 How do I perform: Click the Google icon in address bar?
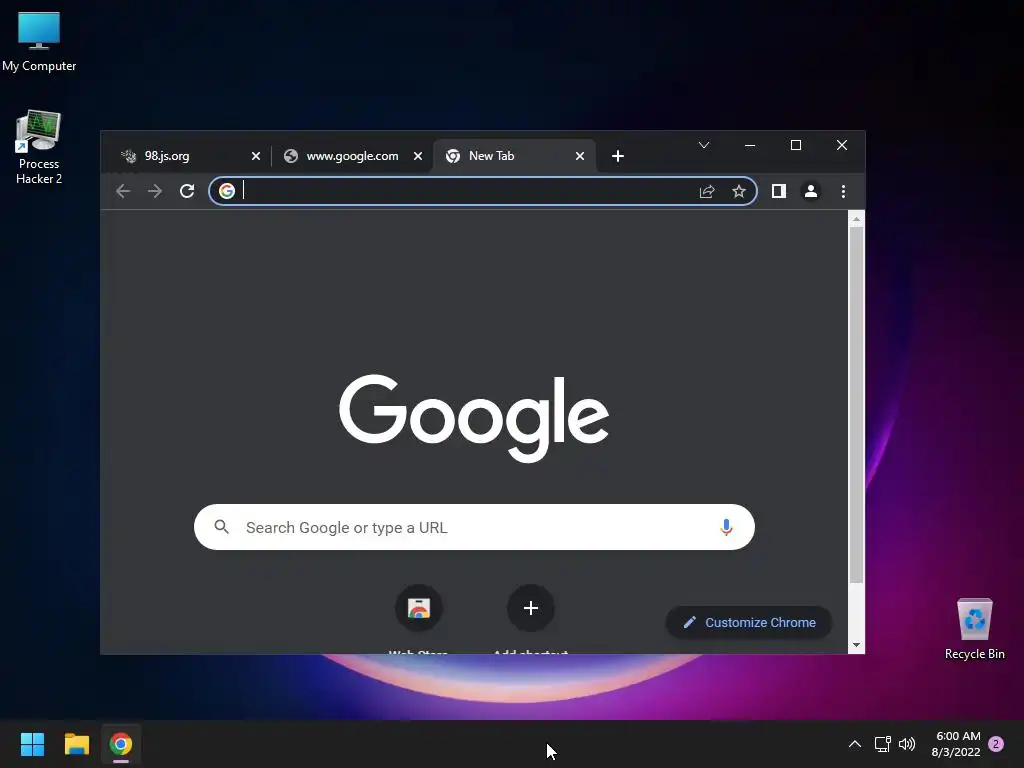coord(227,191)
